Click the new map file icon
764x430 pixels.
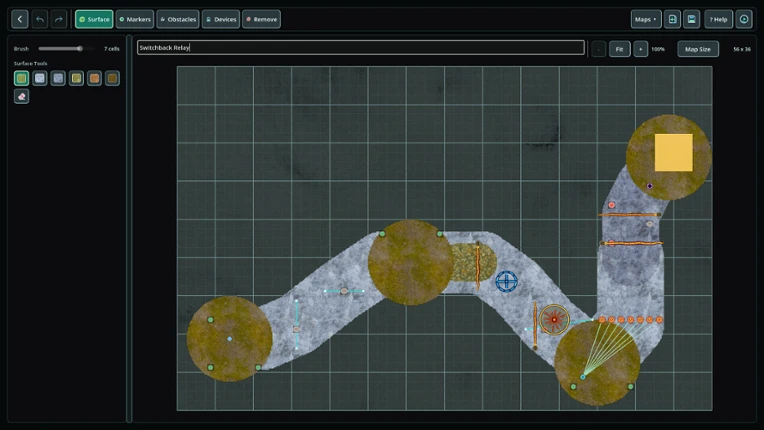pyautogui.click(x=672, y=19)
